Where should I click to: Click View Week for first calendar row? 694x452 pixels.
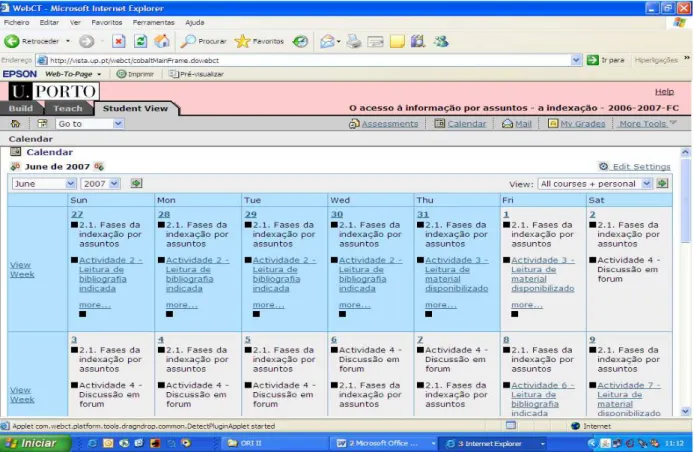point(22,269)
